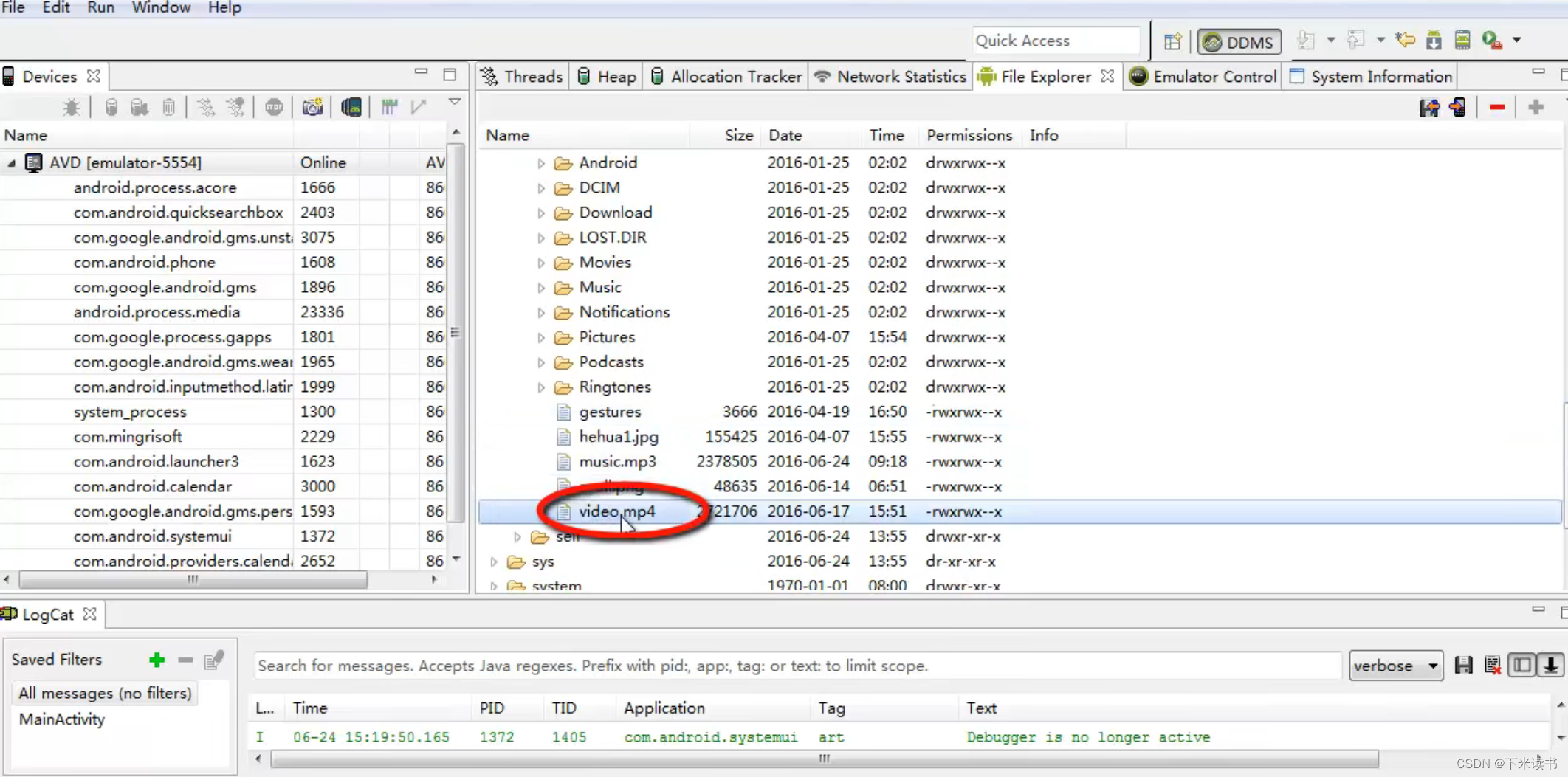
Task: Trigger garbage collection on the device
Action: pyautogui.click(x=169, y=106)
